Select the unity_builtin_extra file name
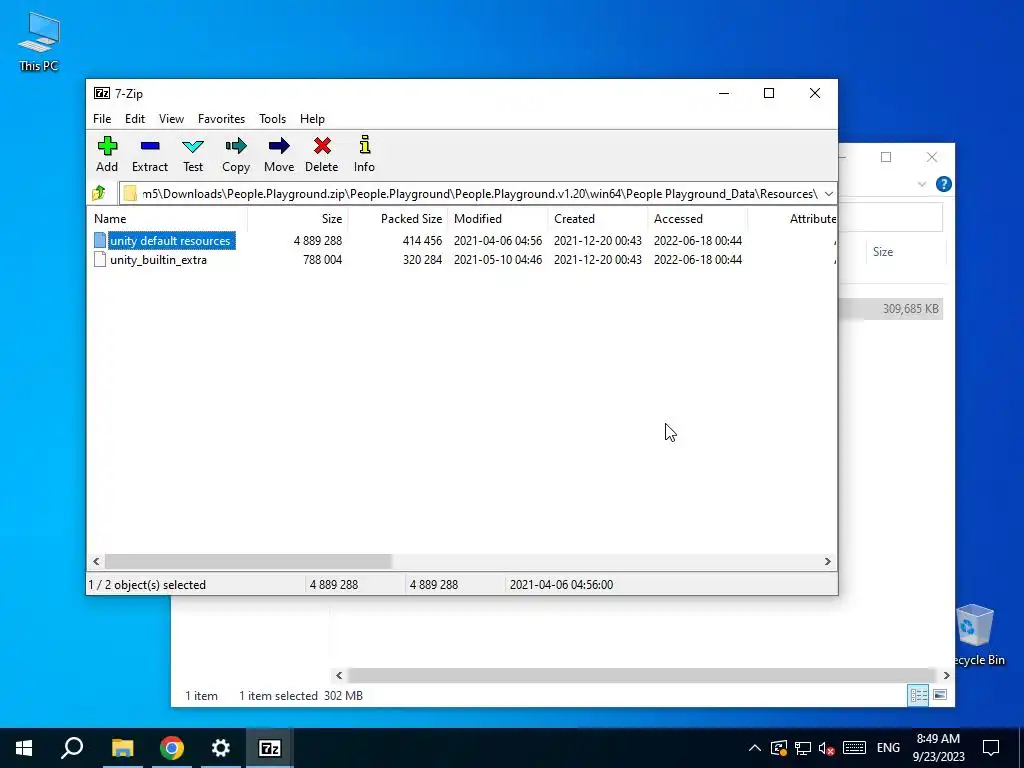1024x768 pixels. (x=158, y=259)
